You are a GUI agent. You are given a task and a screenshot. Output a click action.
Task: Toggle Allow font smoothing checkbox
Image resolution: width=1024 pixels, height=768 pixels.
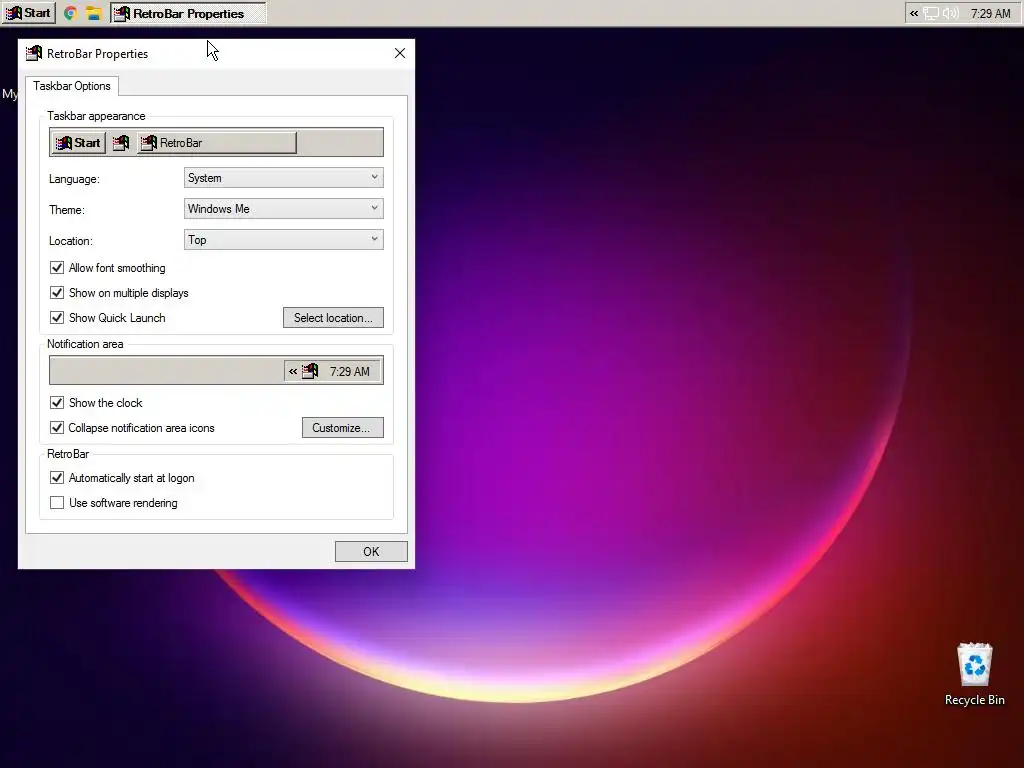(x=57, y=268)
